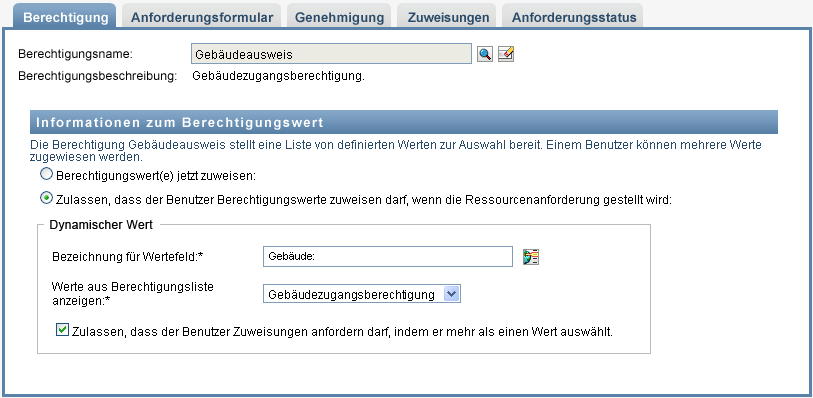Toggle the 'mehr als einen Wert auswählt' checkbox
This screenshot has width=813, height=398.
tap(62, 330)
